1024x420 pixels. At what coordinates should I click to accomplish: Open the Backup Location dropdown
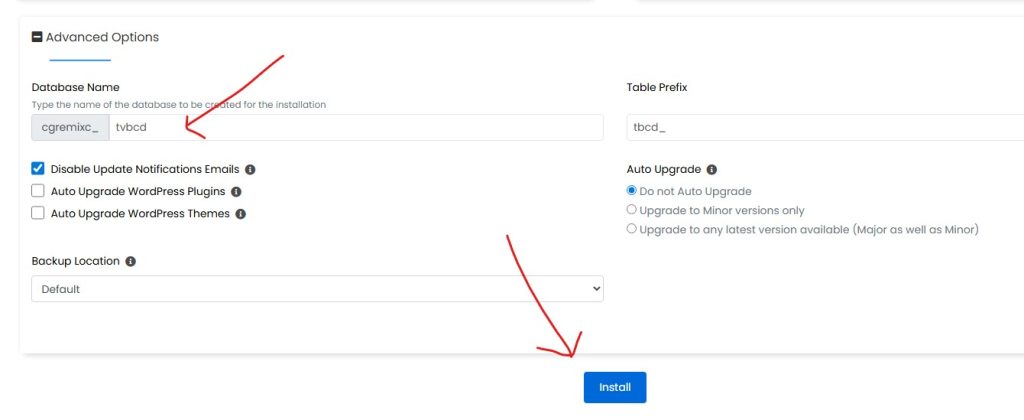317,289
